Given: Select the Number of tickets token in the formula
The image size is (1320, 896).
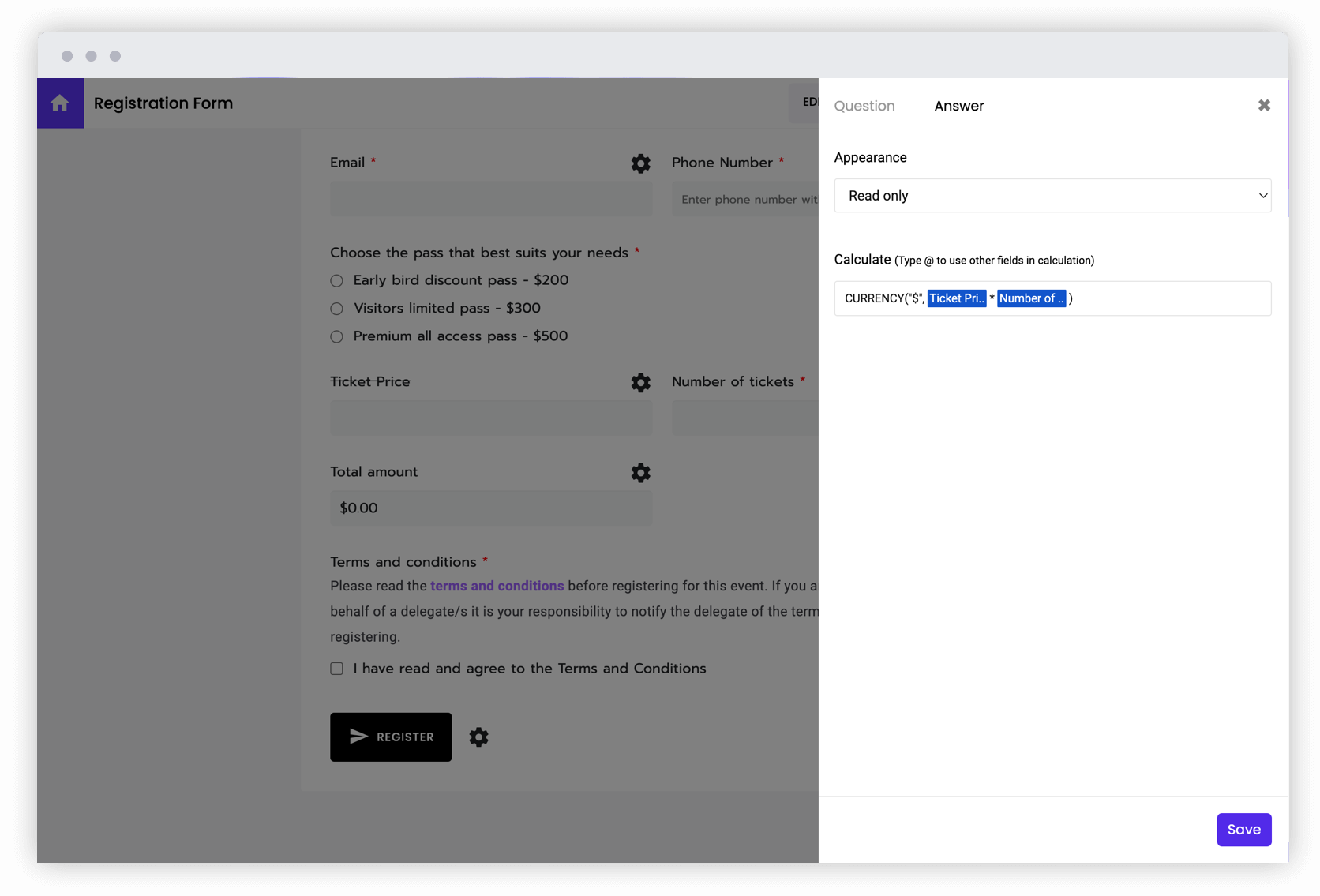Looking at the screenshot, I should (x=1031, y=298).
